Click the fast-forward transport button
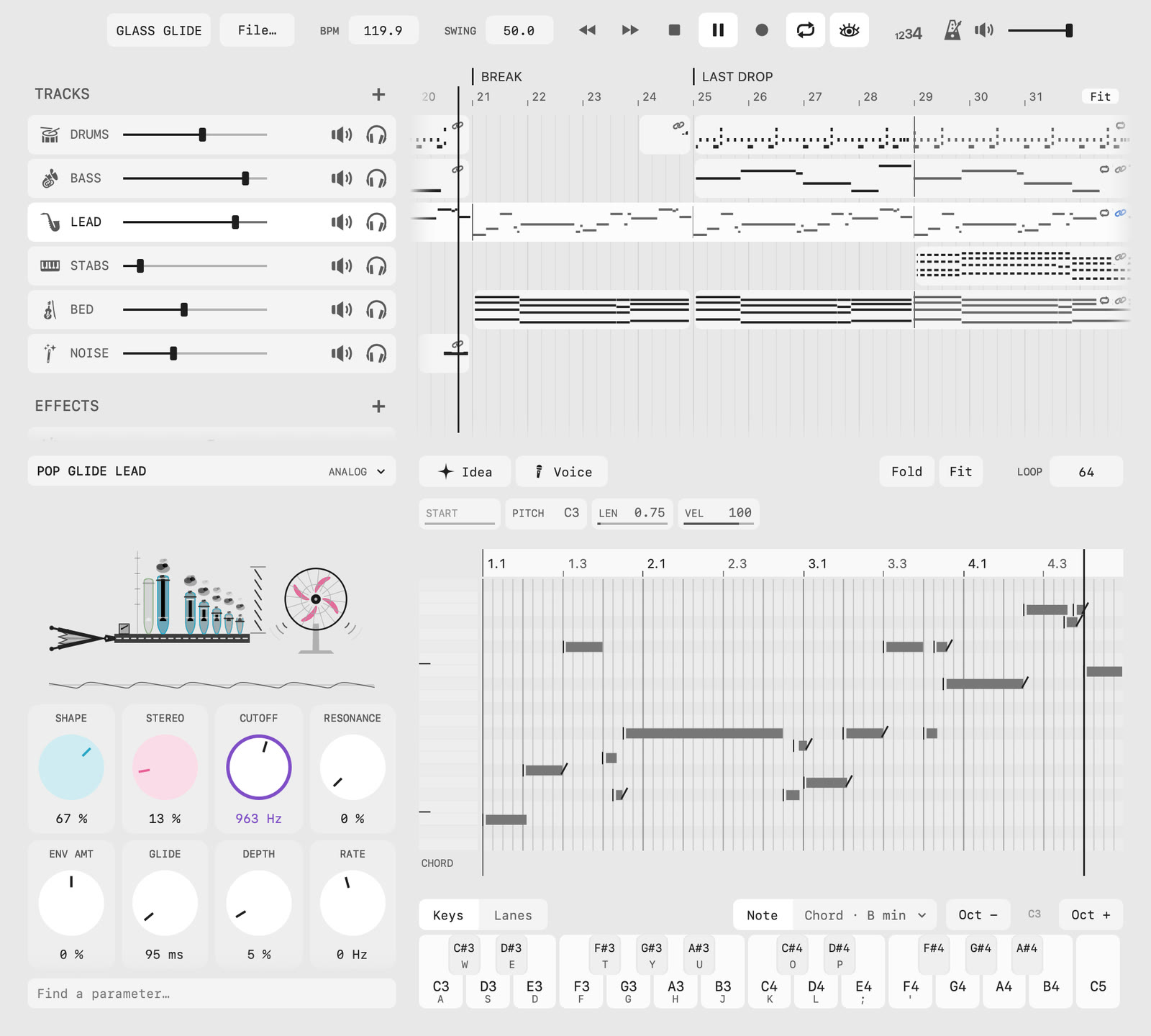1151x1036 pixels. point(630,30)
